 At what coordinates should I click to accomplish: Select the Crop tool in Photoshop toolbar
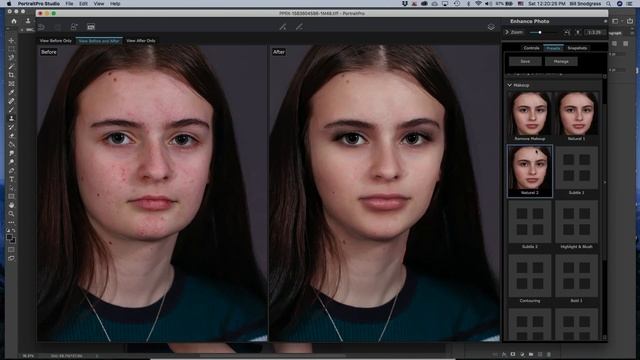click(11, 75)
